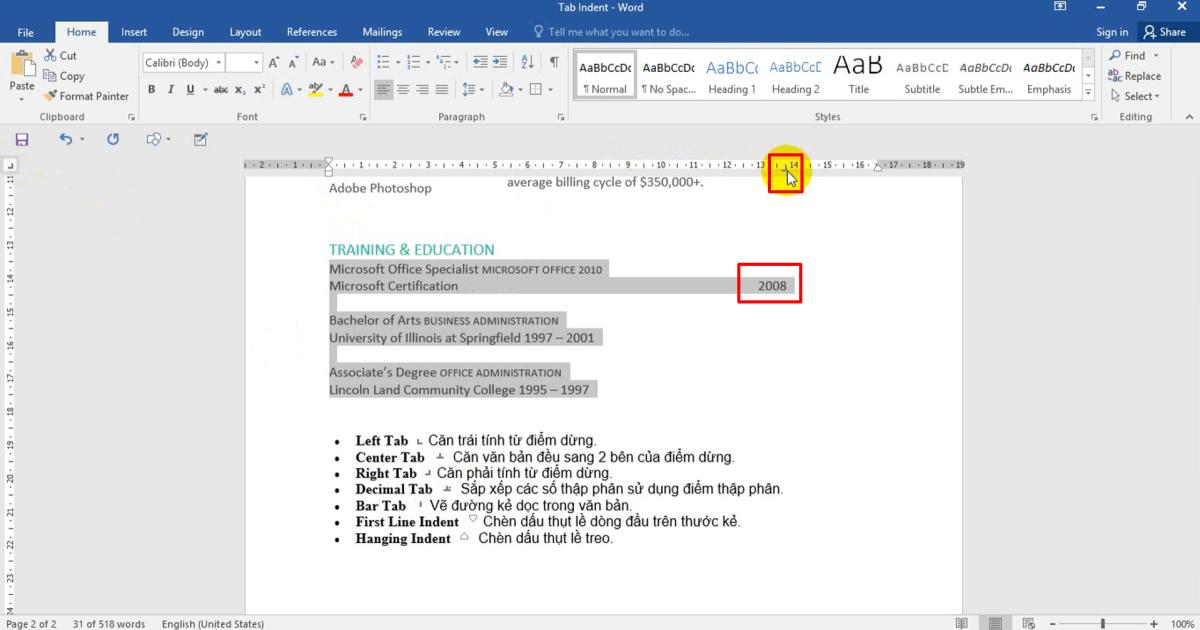Screen dimensions: 1200x630
Task: Toggle Show/Hide paragraph marks
Action: click(554, 62)
